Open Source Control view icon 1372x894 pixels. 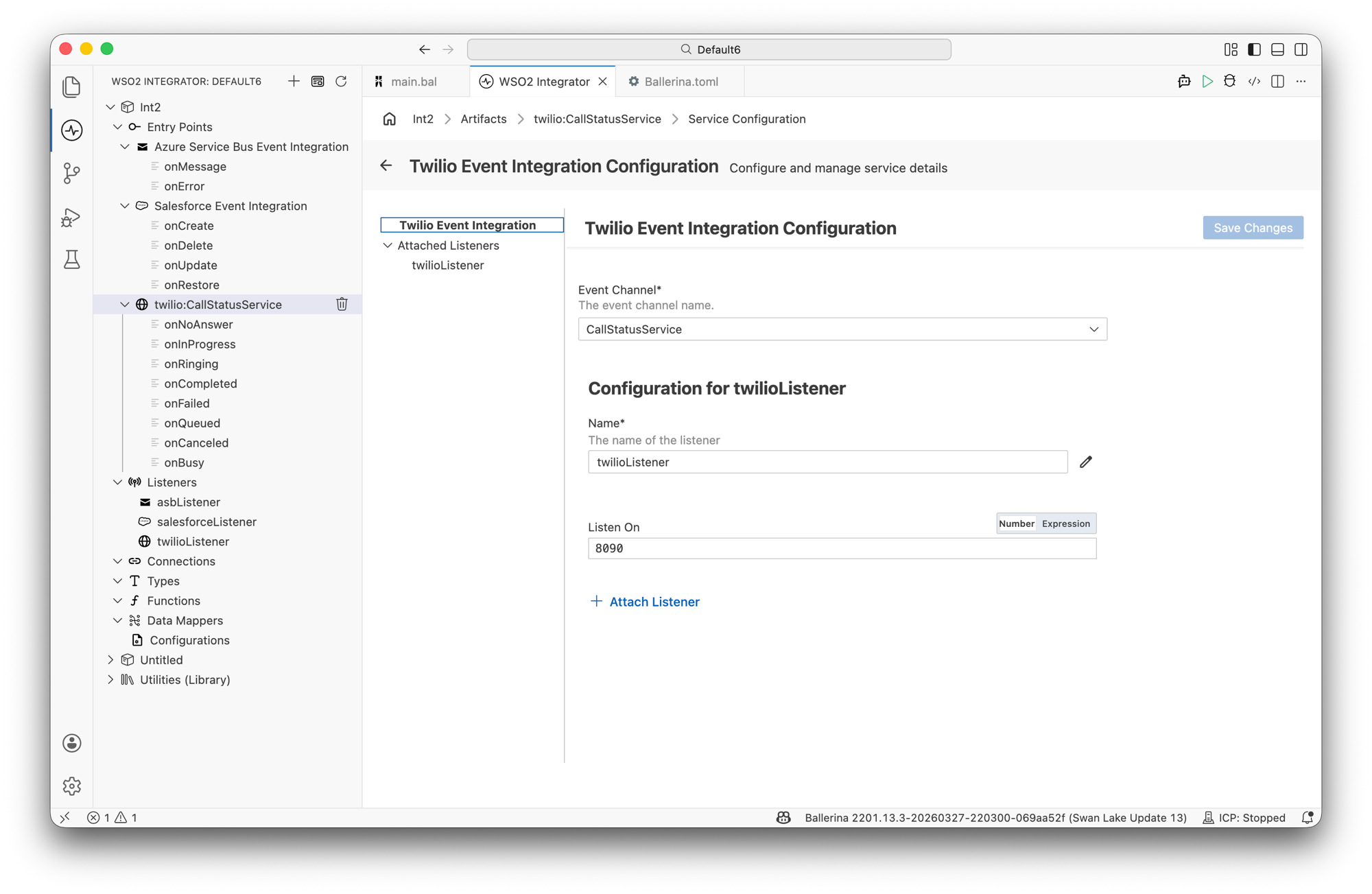tap(71, 173)
